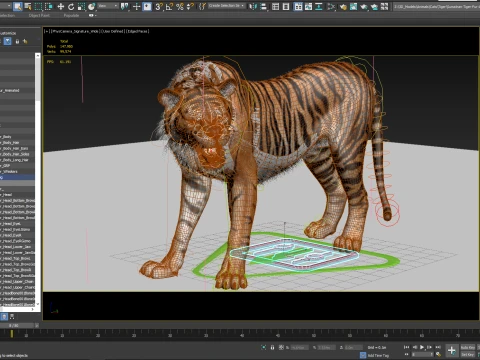Screen dimensions: 480x360
Task: Go to the next frame
Action: click(430, 347)
